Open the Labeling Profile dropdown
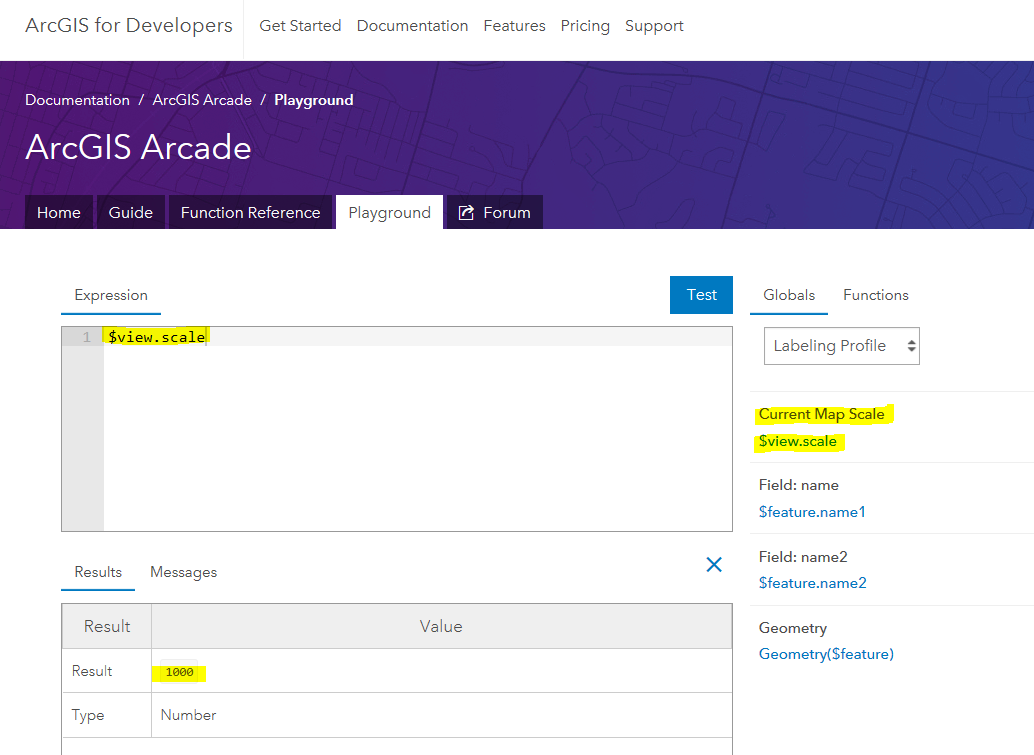 coord(841,346)
